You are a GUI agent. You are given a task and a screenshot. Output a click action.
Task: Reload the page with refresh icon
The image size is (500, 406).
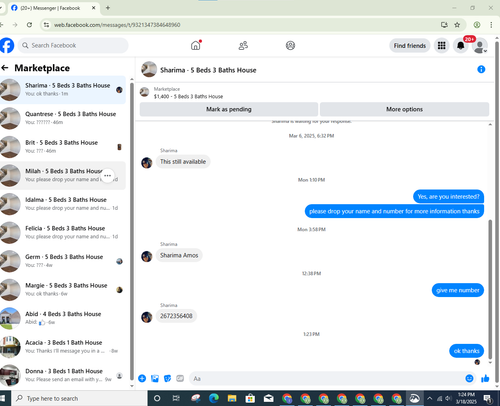[29, 25]
